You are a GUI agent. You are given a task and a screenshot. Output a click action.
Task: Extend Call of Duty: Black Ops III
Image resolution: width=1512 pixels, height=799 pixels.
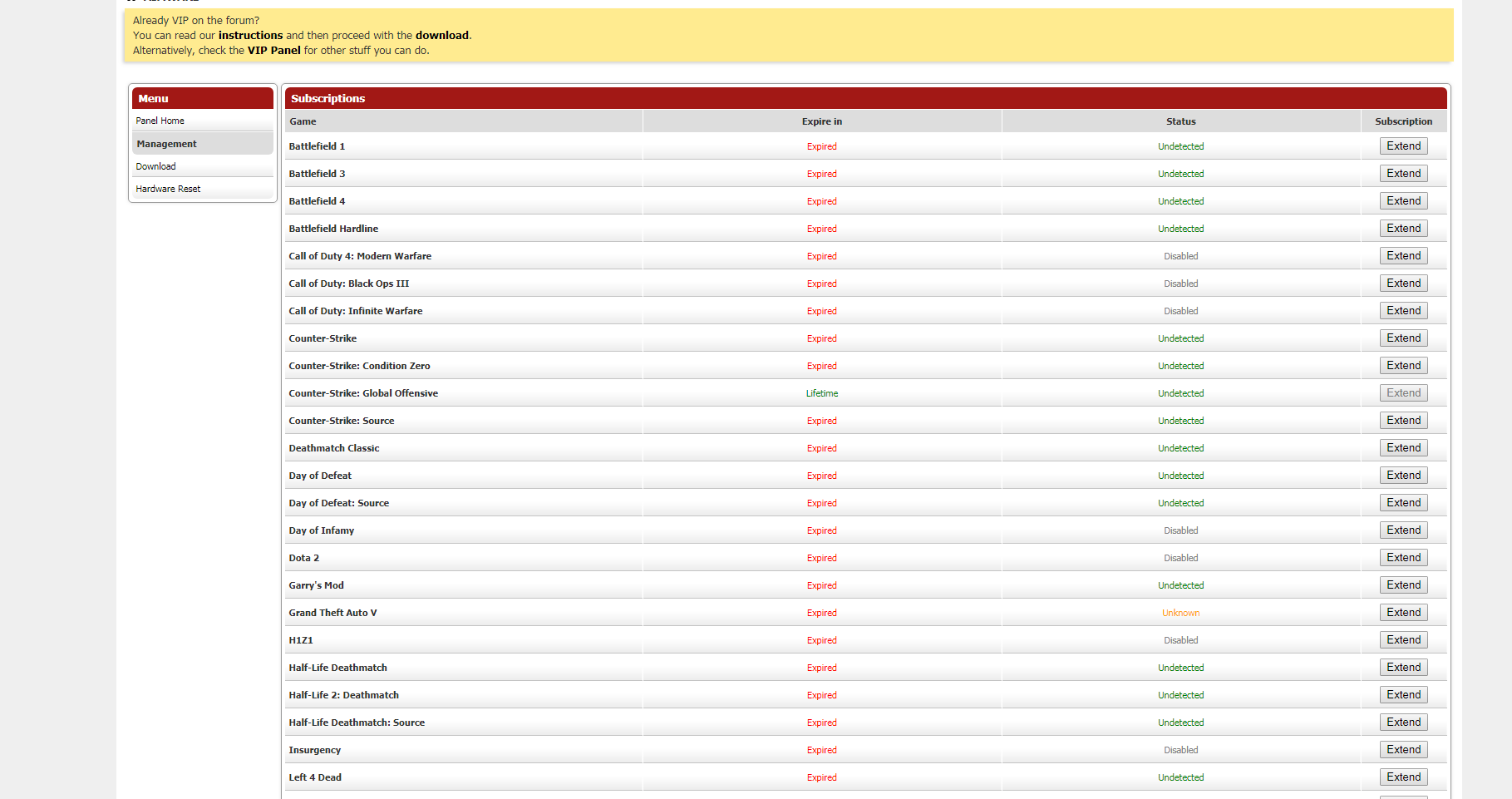[1404, 284]
